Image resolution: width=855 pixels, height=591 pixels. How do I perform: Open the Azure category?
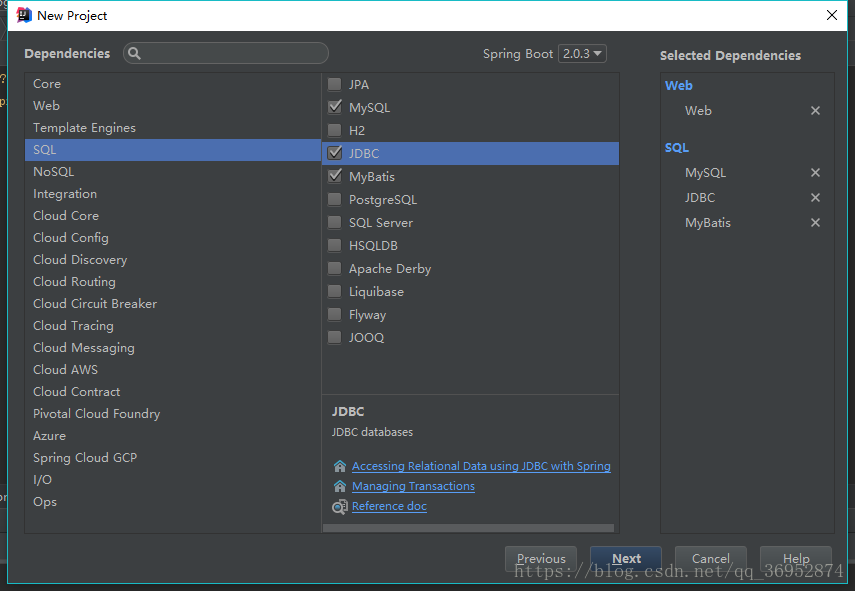pyautogui.click(x=173, y=436)
